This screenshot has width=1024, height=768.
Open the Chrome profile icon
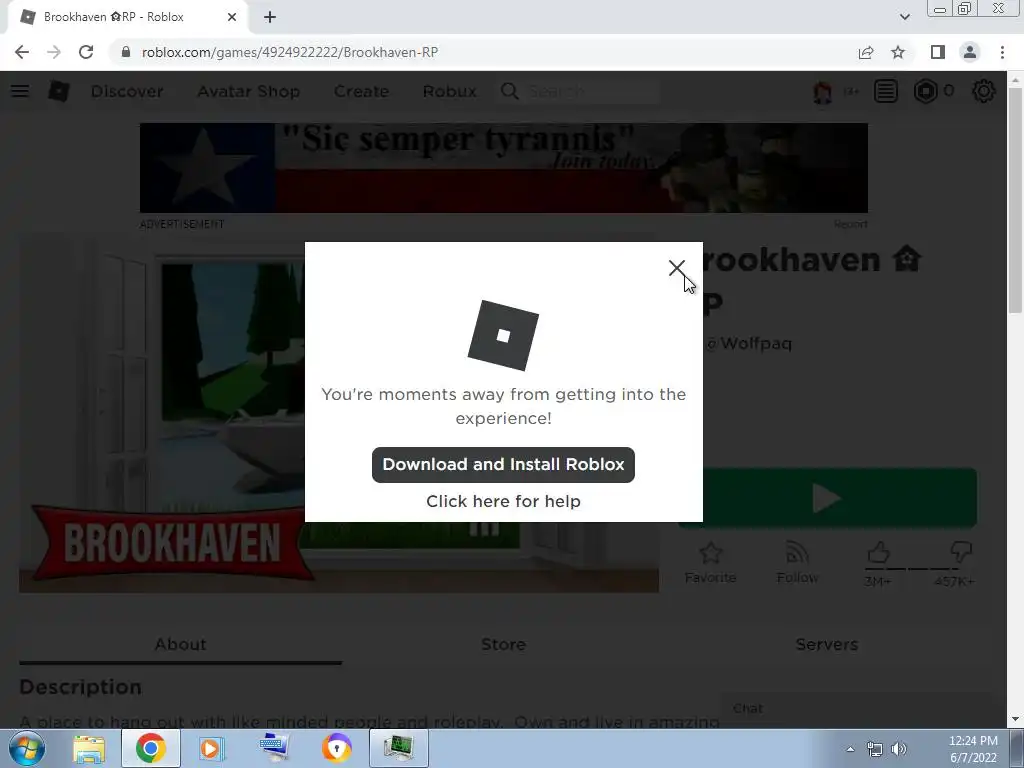tap(970, 52)
